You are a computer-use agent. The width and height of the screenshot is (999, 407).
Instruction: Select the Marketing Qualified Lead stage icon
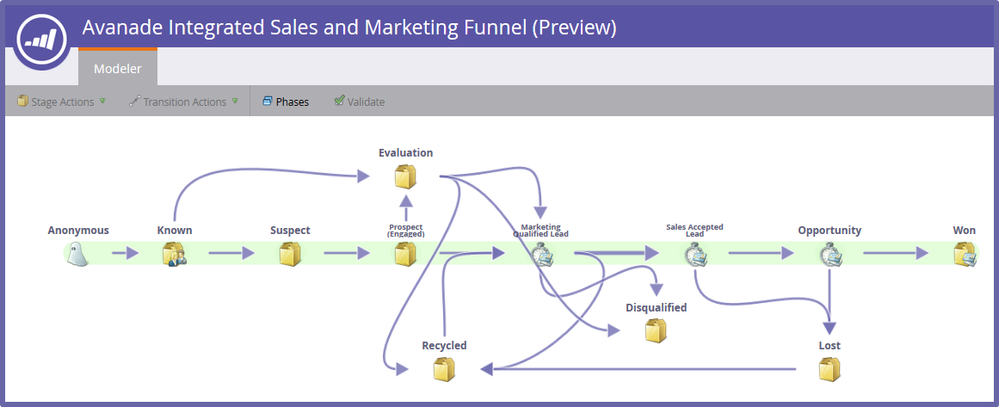[x=542, y=254]
